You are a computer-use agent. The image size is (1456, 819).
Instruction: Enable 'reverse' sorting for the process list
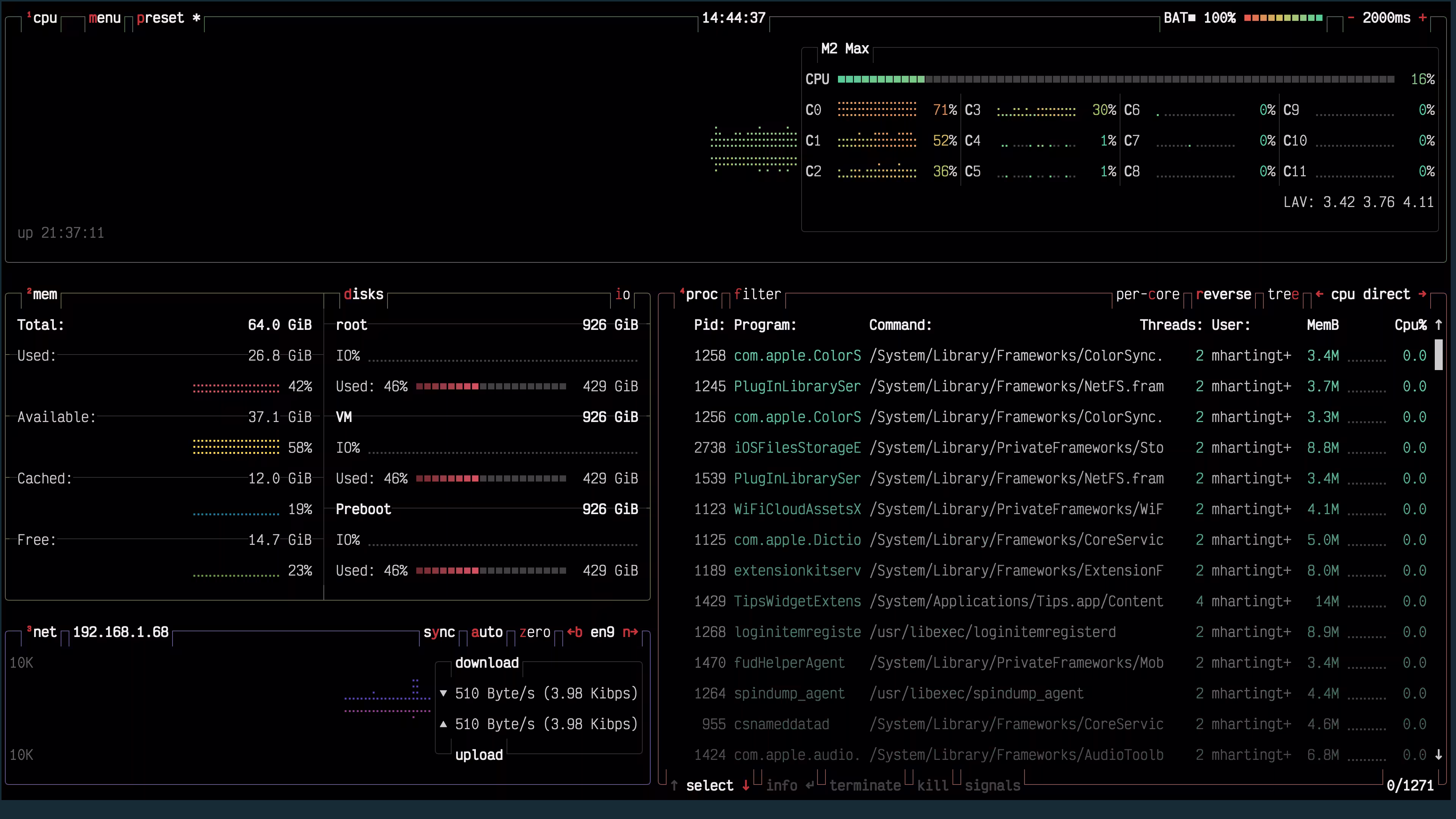tap(1224, 294)
